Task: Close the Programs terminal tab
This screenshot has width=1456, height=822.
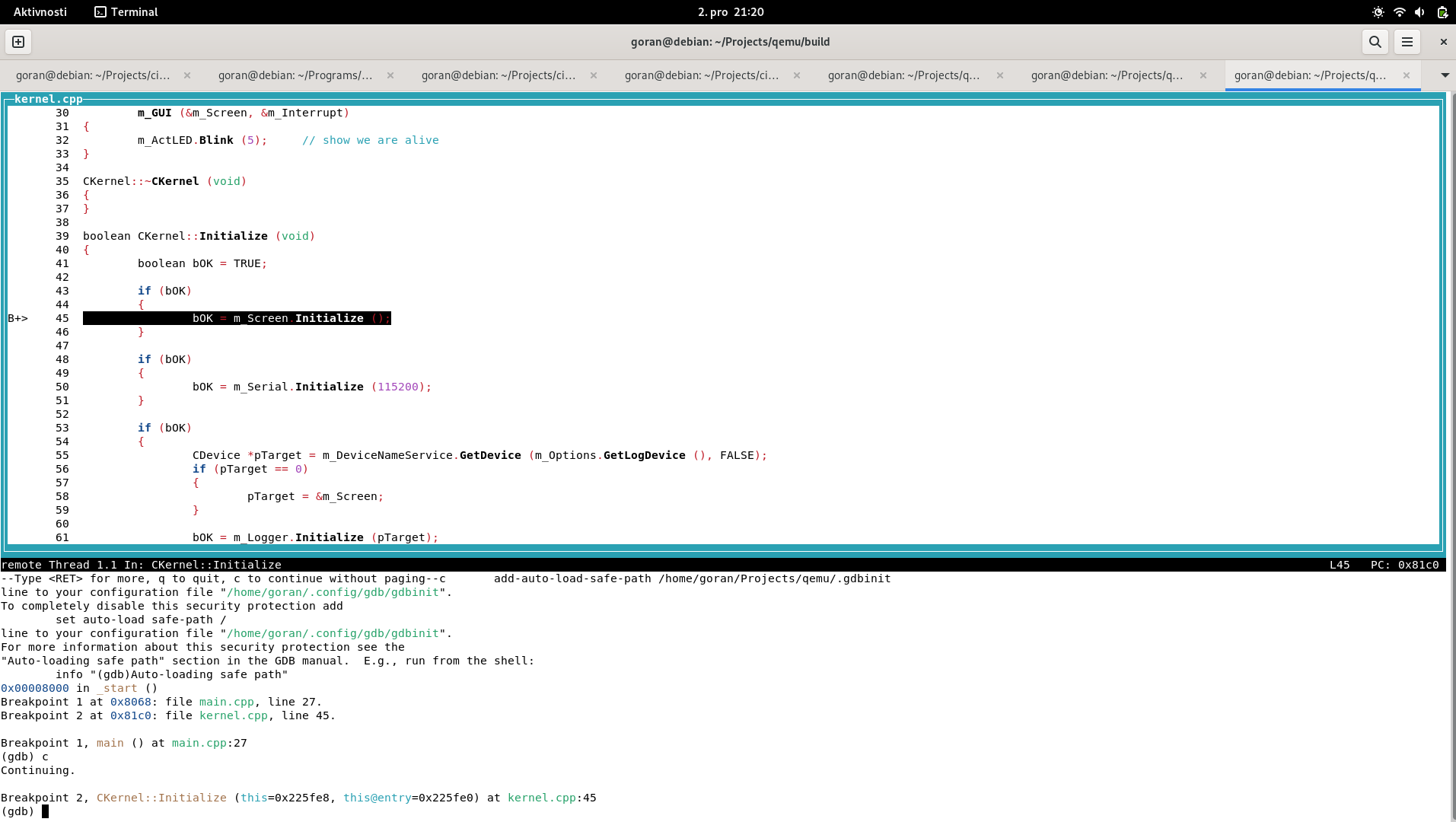Action: 390,75
